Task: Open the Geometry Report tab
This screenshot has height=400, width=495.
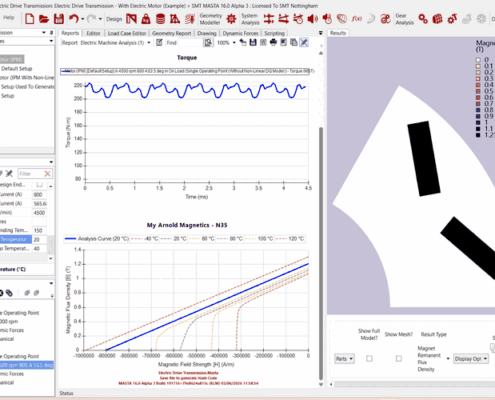Action: click(172, 33)
